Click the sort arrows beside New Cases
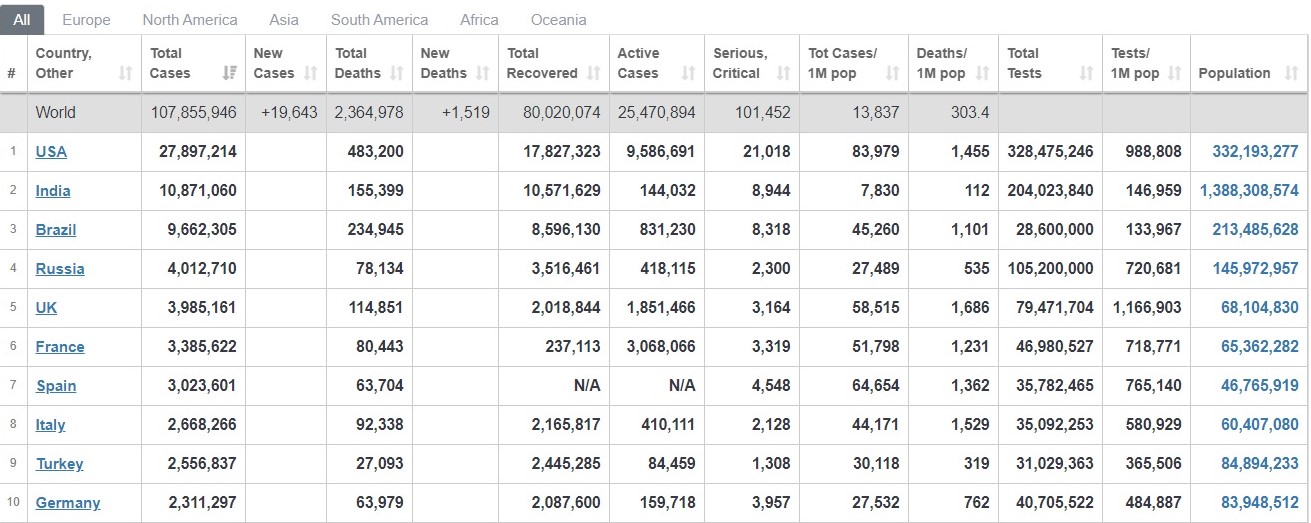 tap(310, 73)
